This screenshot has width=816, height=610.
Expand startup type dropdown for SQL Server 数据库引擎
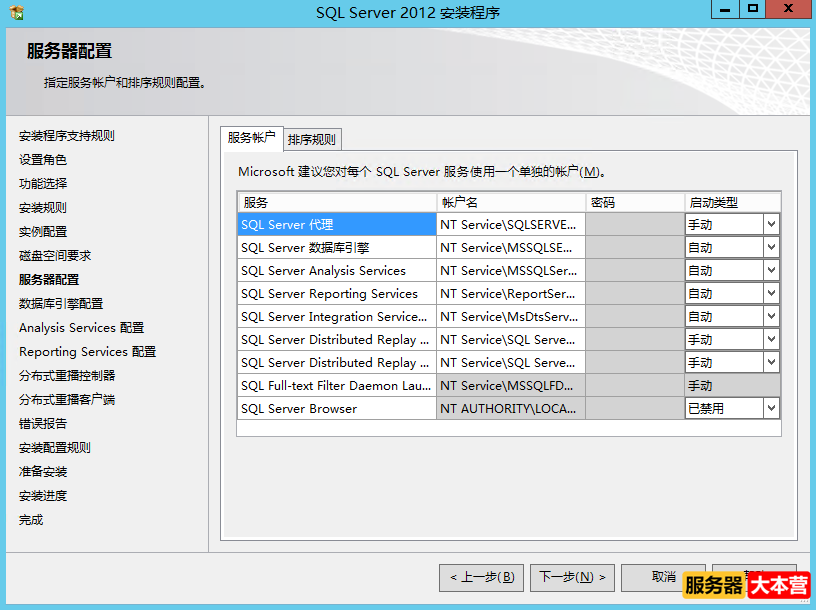click(771, 247)
